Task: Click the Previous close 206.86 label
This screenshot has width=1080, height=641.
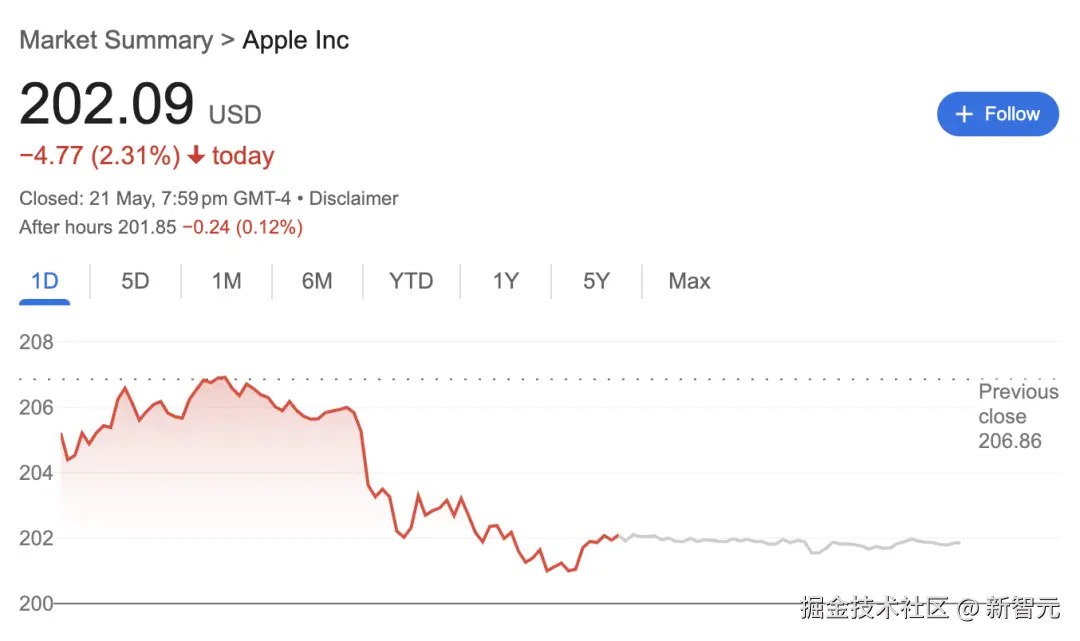Action: click(1017, 416)
